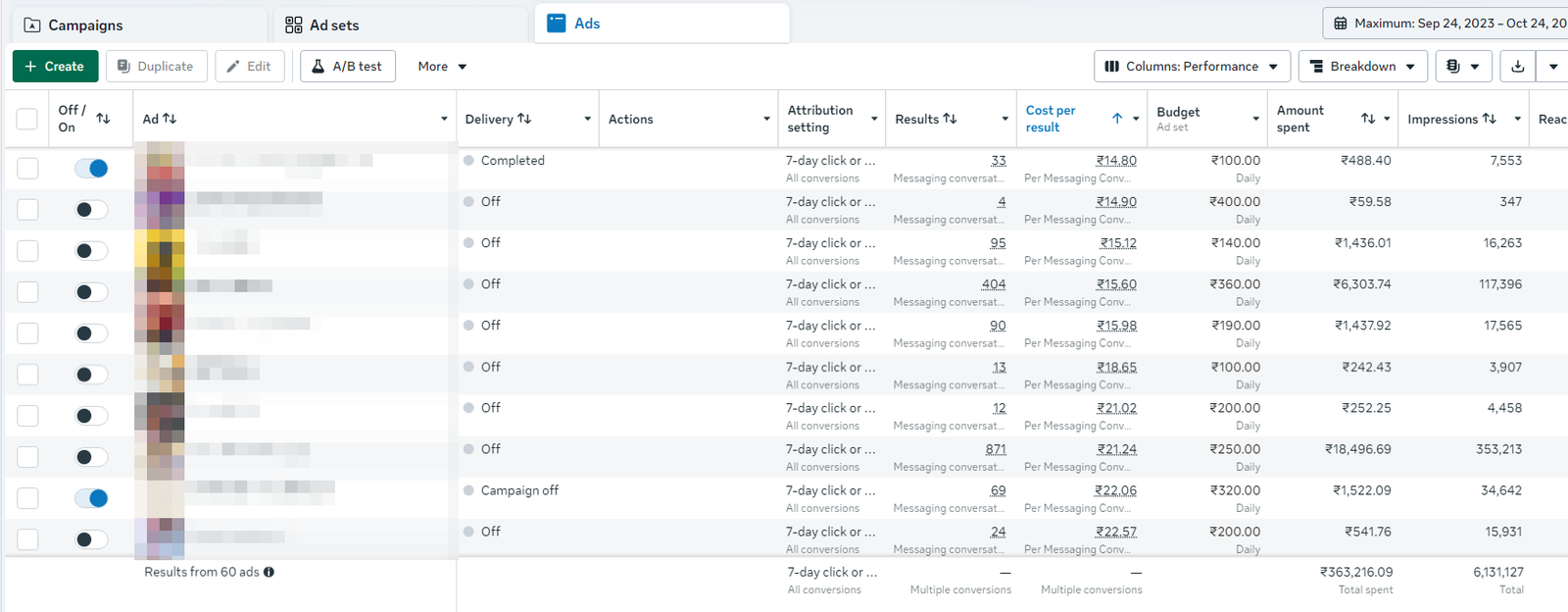Sort by the Off/On column arrows
Viewport: 1568px width, 612px height.
(103, 118)
